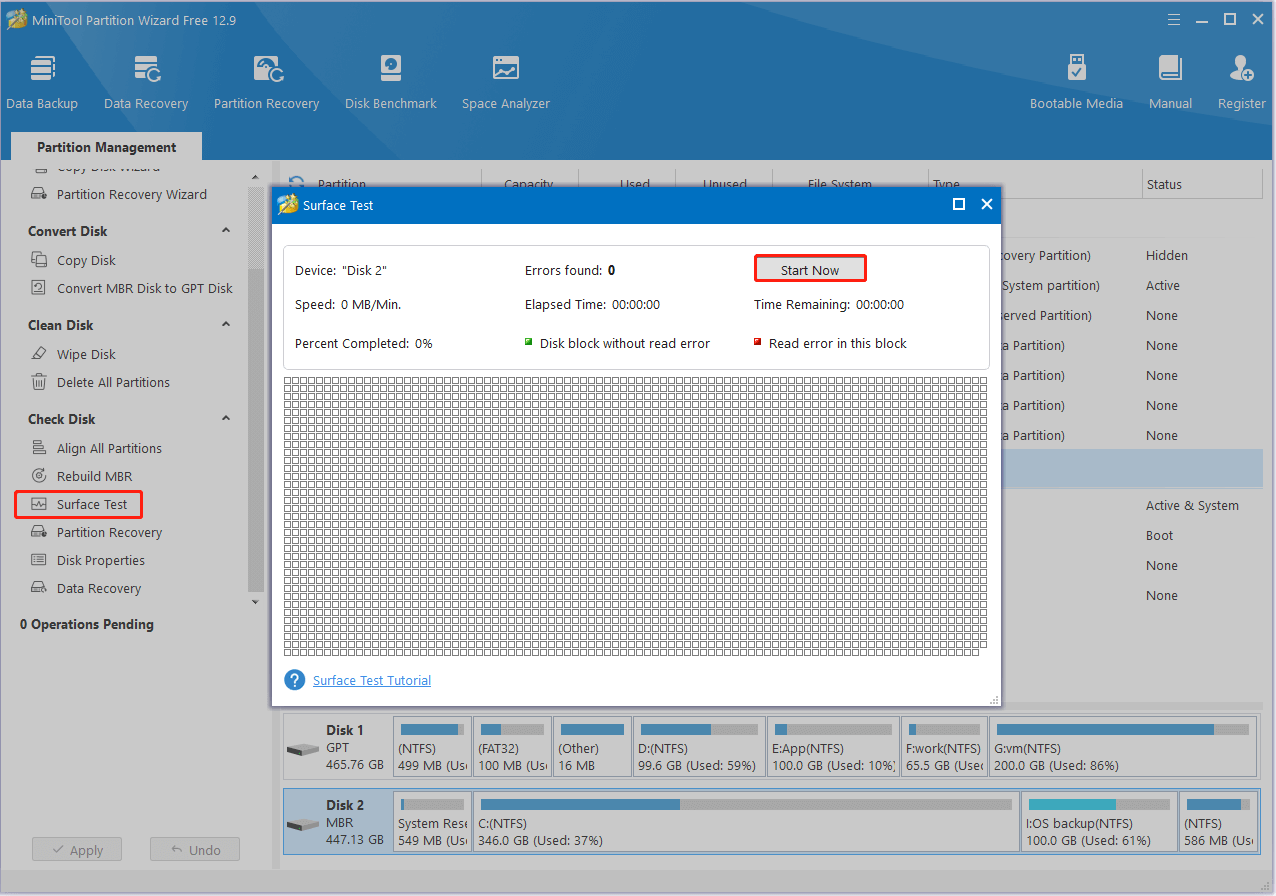Click the Undo button
The image size is (1276, 896).
194,849
